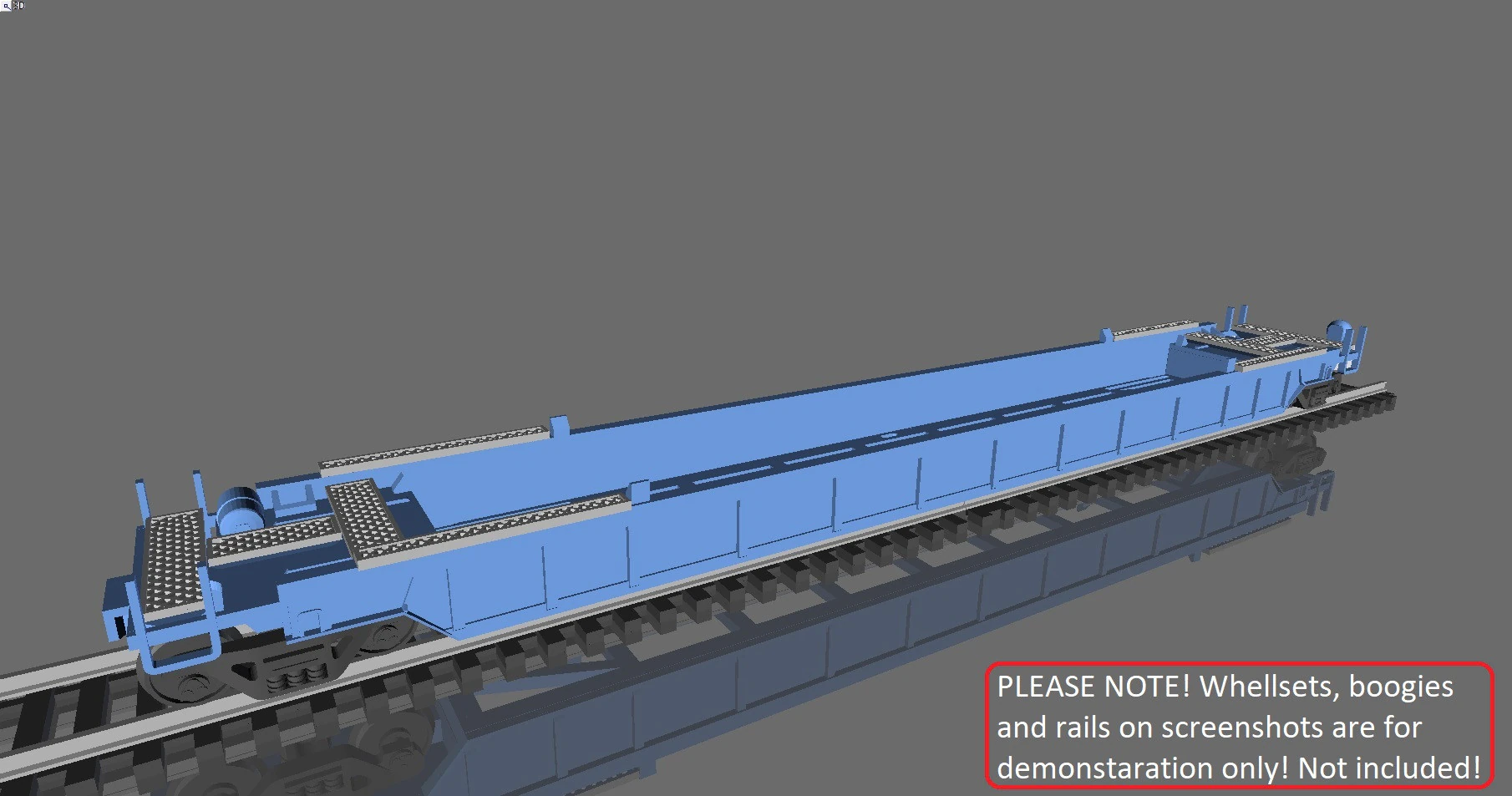Select the blue color of the wagon body
Image resolution: width=1512 pixels, height=796 pixels.
(752, 418)
